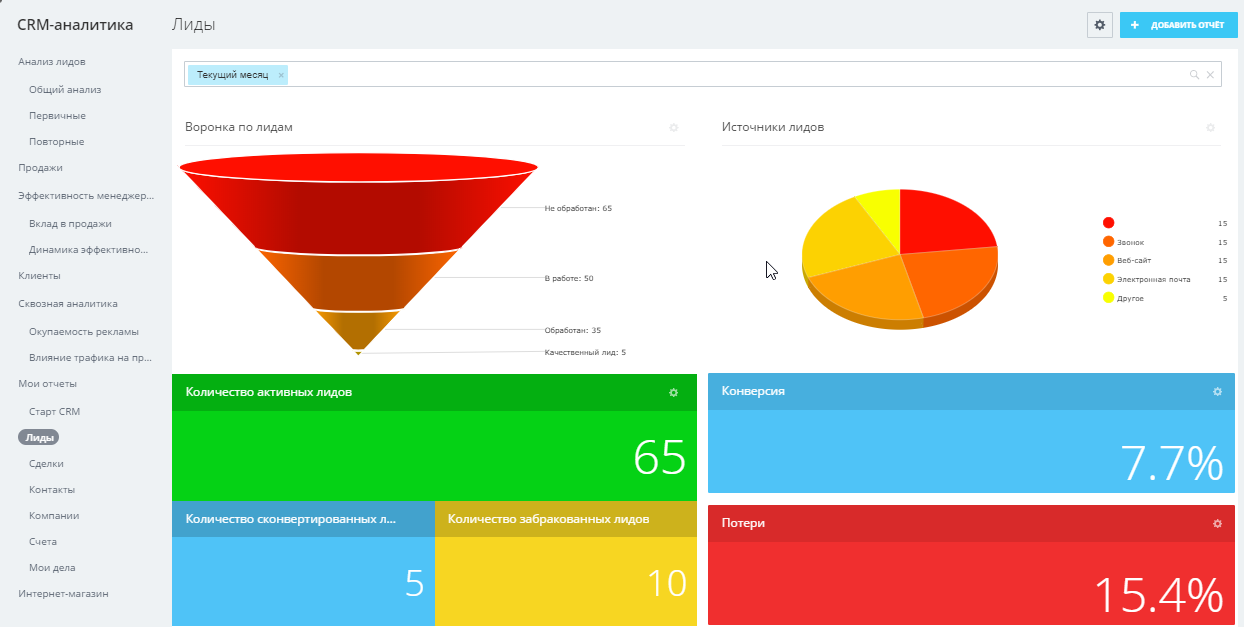The width and height of the screenshot is (1244, 627).
Task: Open gear for Потери widget
Action: tap(1217, 523)
